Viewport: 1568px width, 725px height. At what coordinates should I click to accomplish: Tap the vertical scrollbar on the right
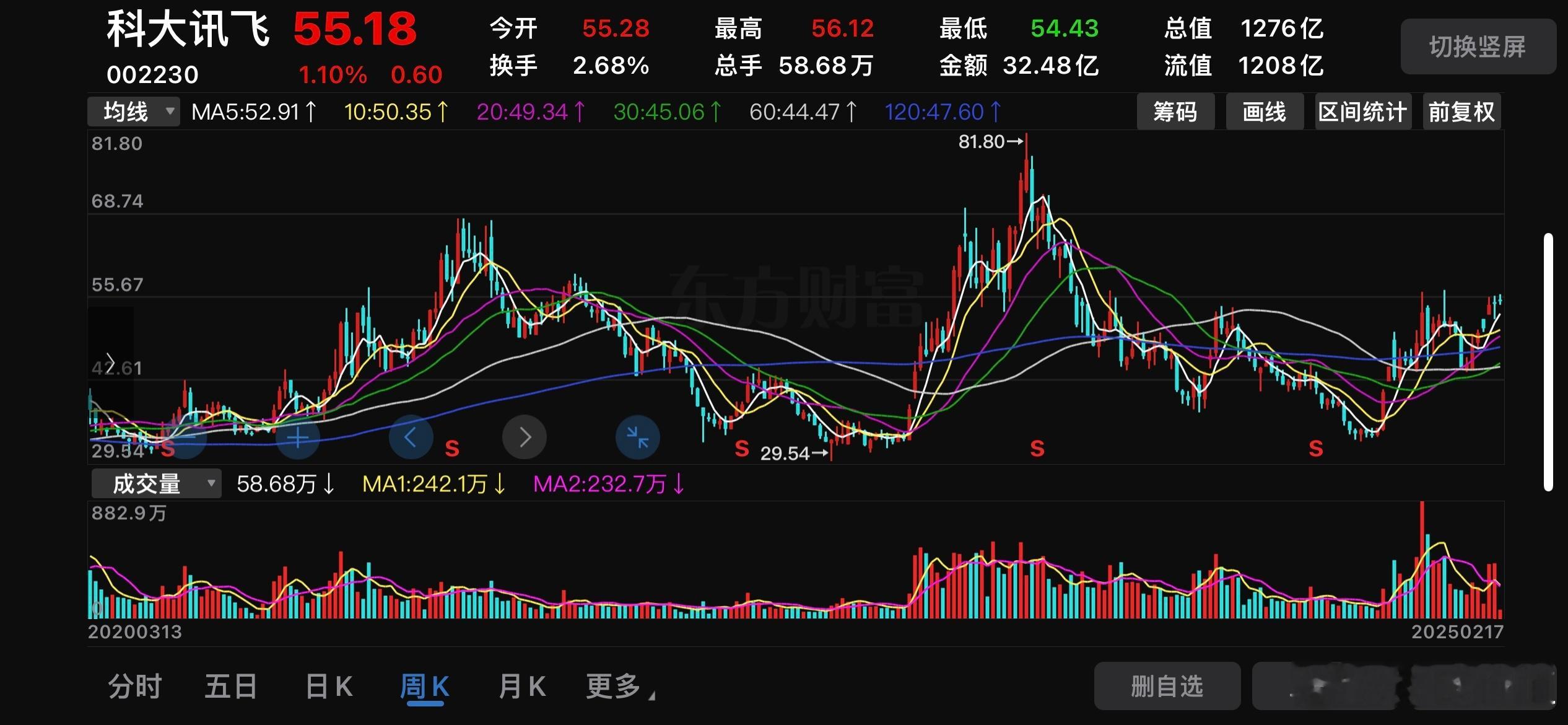tap(1548, 362)
